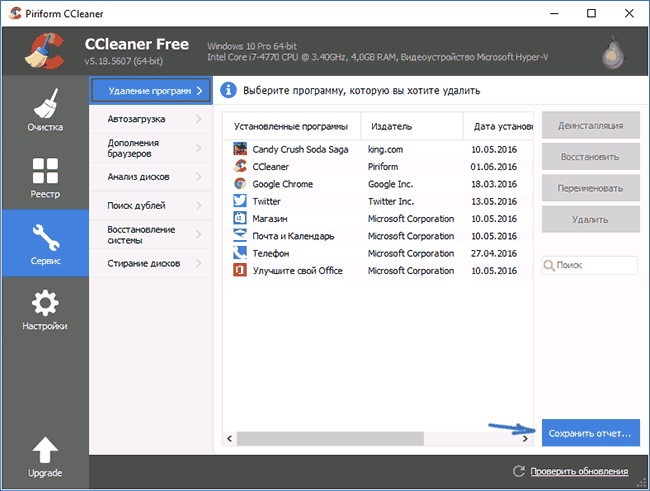Select the Candy Crush Soda Saga icon
The image size is (650, 491).
(x=240, y=149)
